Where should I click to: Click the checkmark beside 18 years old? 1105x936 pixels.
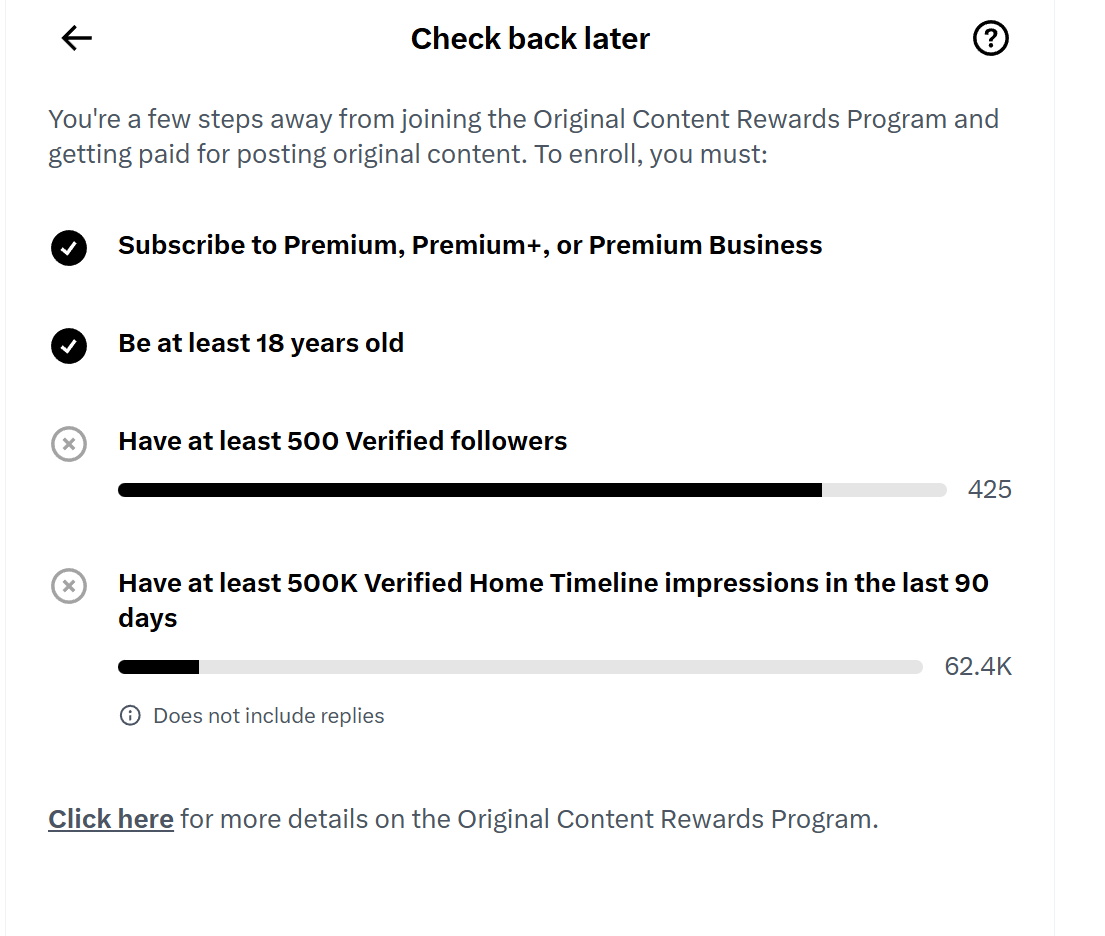point(69,345)
